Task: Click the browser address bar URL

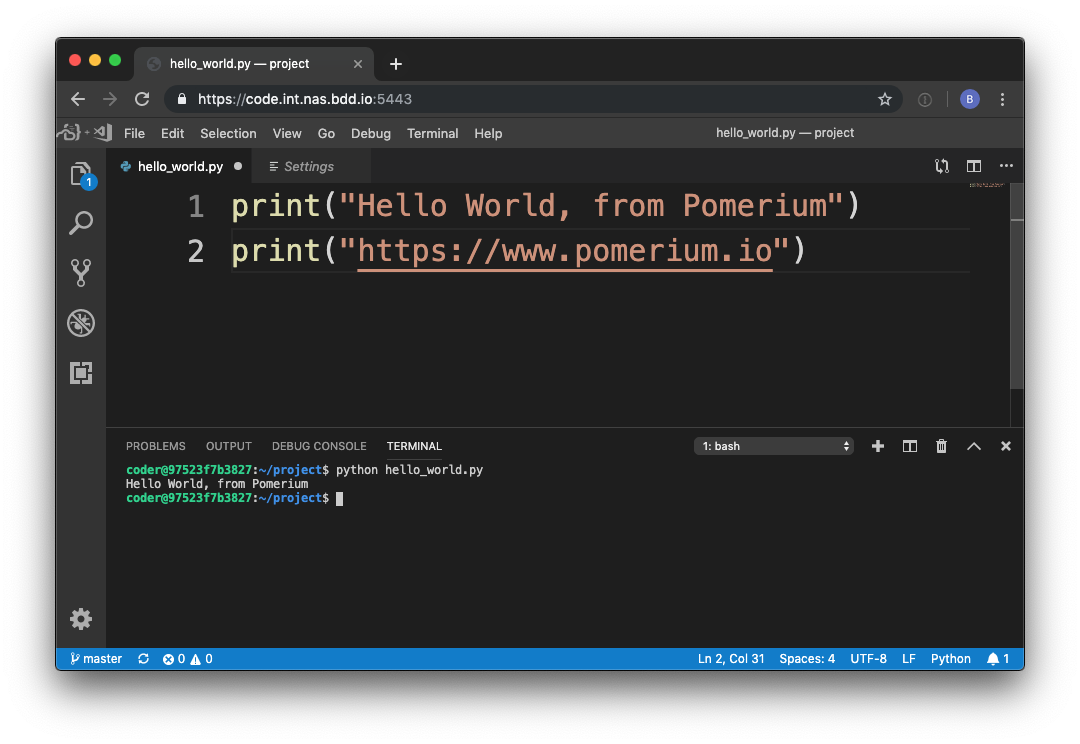Action: 305,99
